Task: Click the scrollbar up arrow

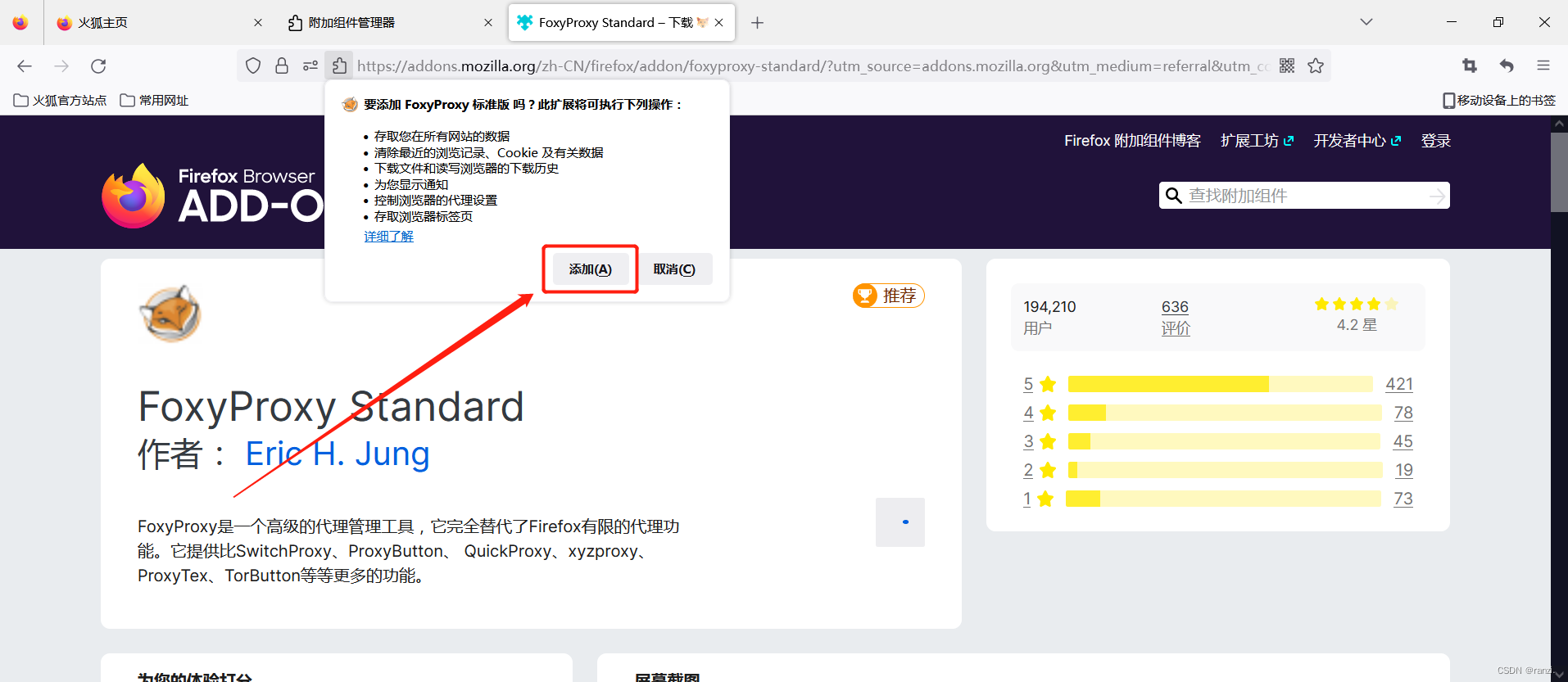Action: (1559, 124)
